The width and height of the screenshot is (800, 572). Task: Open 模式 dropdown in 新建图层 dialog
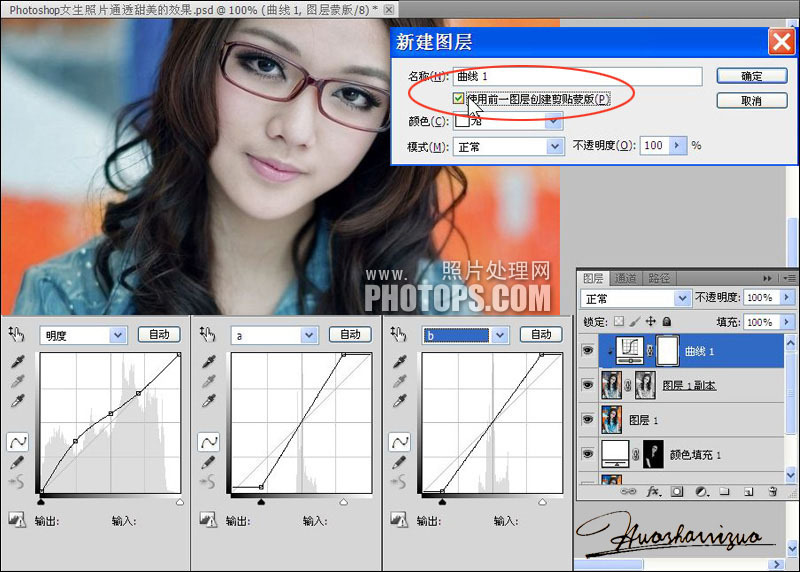[555, 147]
